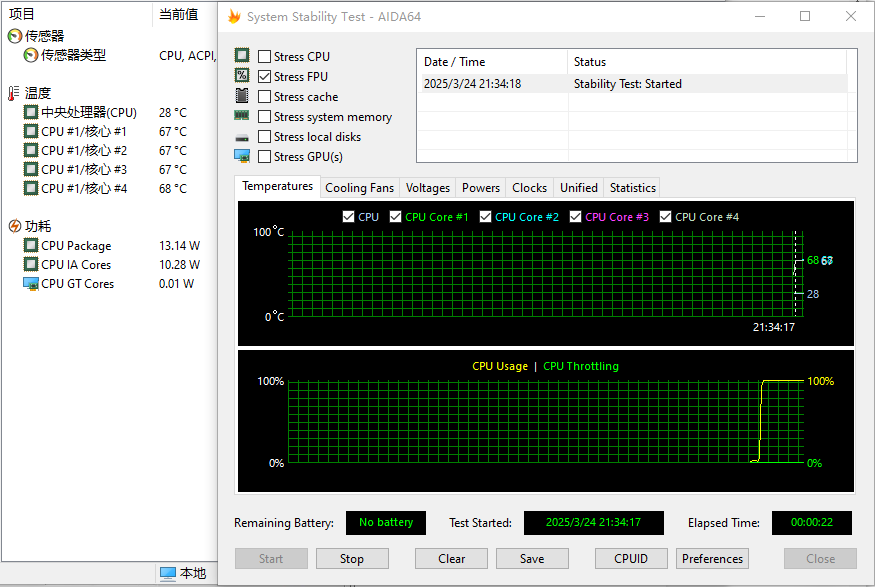The height and width of the screenshot is (587, 875).
Task: Click the Stress cache chip icon
Action: click(x=240, y=96)
